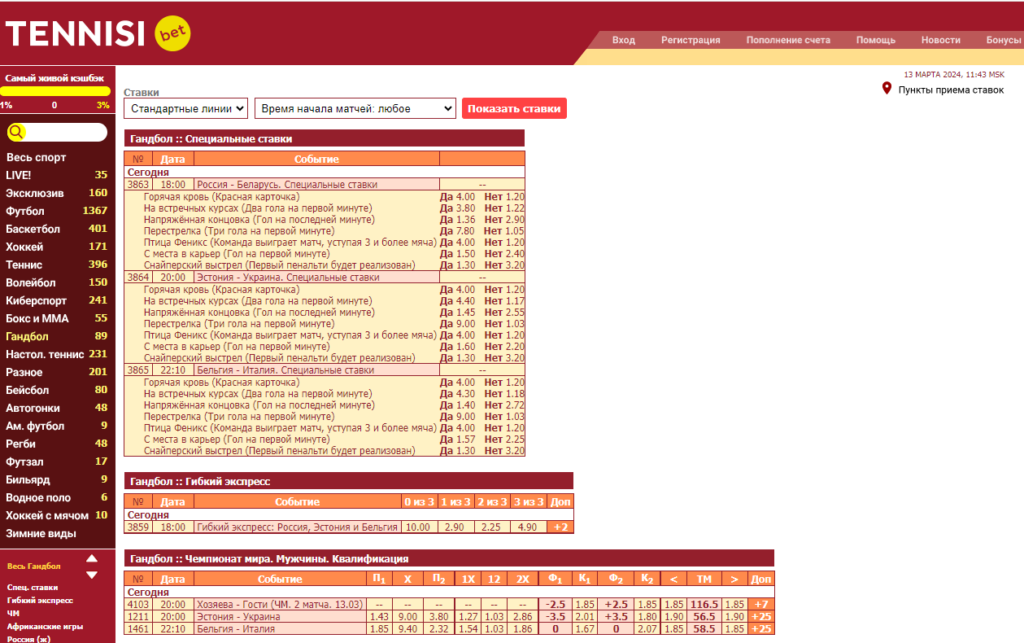Click the +7 Доп cell for Хозяева - Гости
The height and width of the screenshot is (643, 1024).
761,604
